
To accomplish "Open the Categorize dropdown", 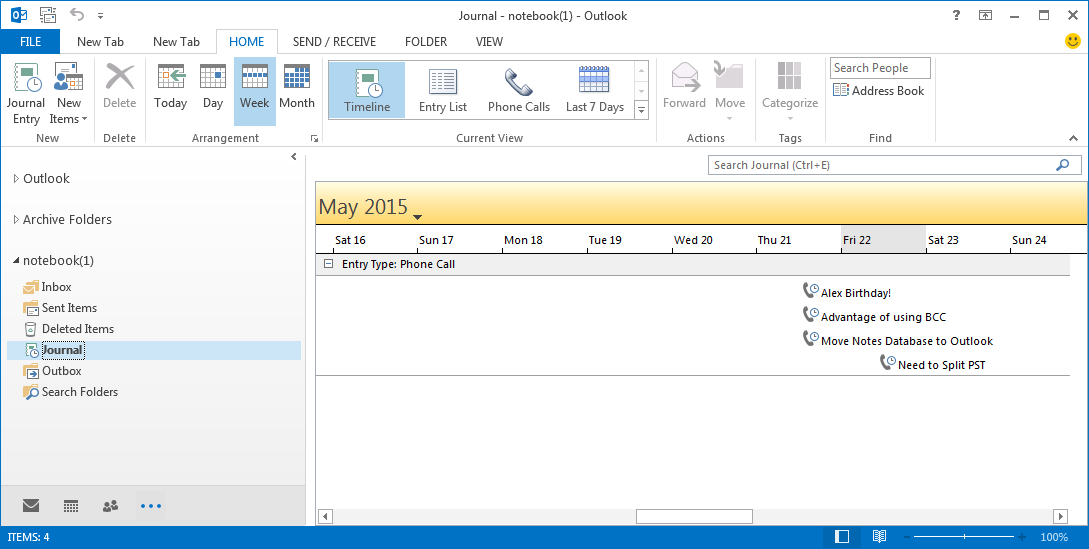I will (790, 94).
